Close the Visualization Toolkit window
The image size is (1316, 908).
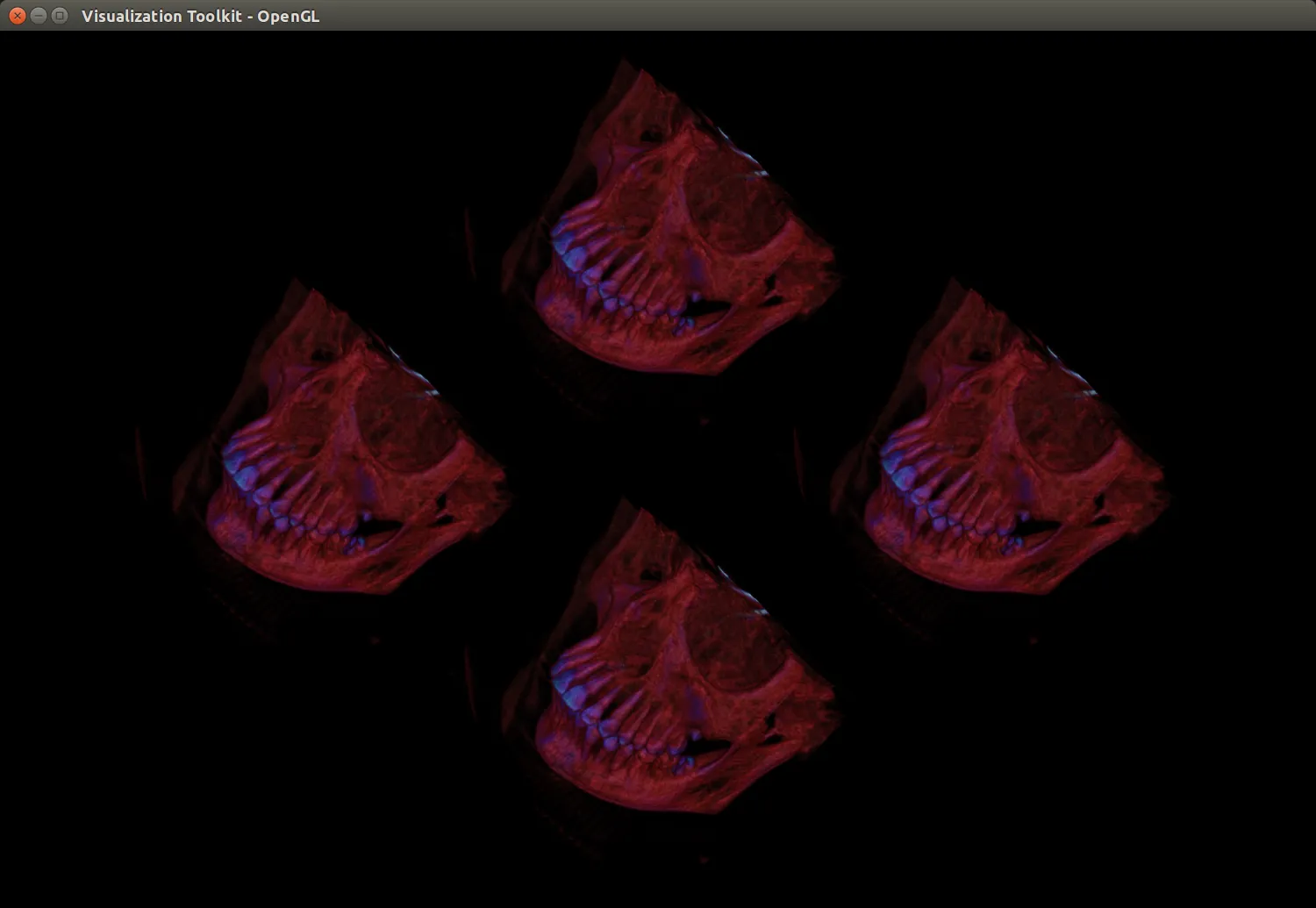tap(17, 16)
